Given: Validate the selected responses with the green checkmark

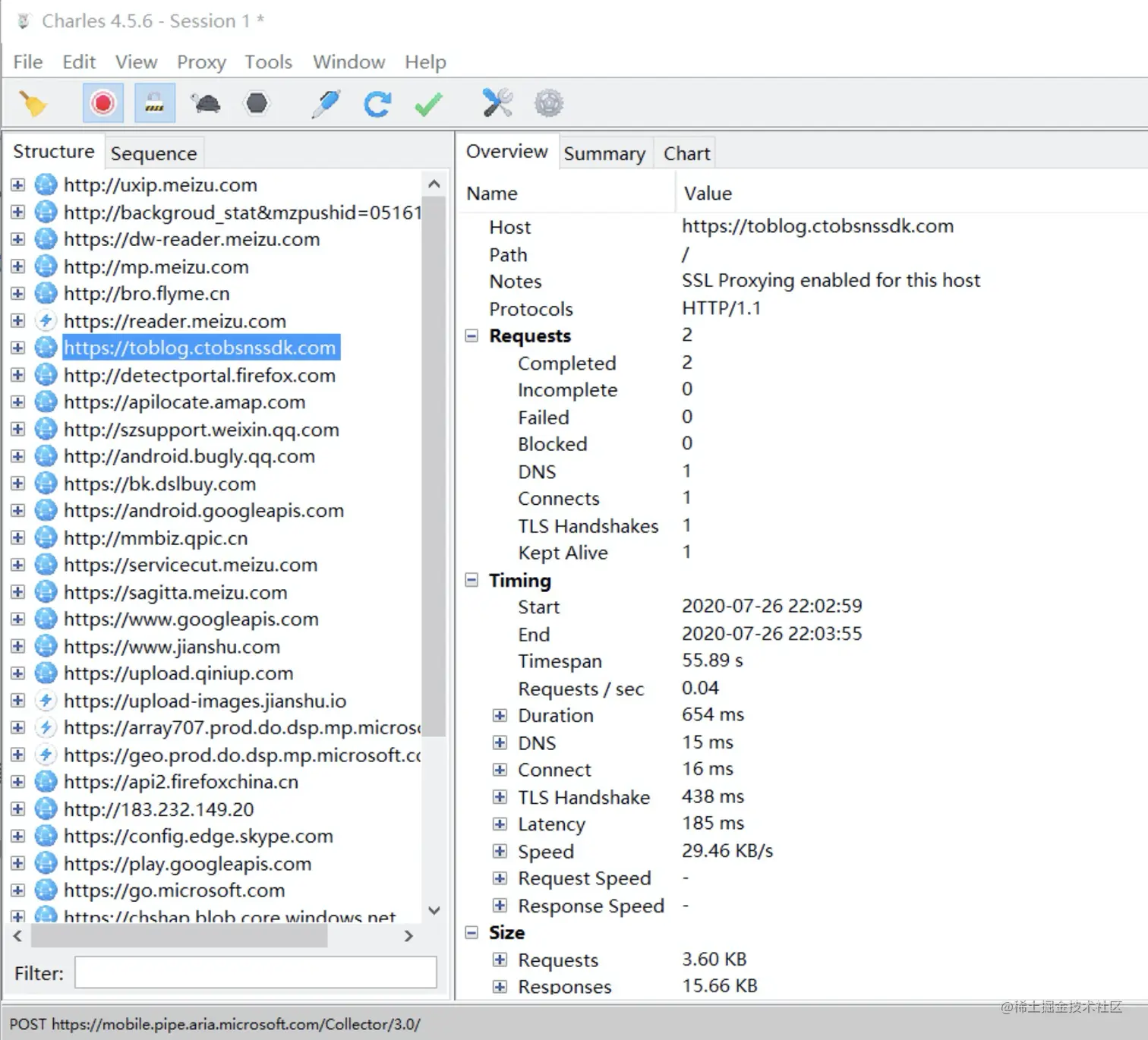Looking at the screenshot, I should tap(429, 103).
